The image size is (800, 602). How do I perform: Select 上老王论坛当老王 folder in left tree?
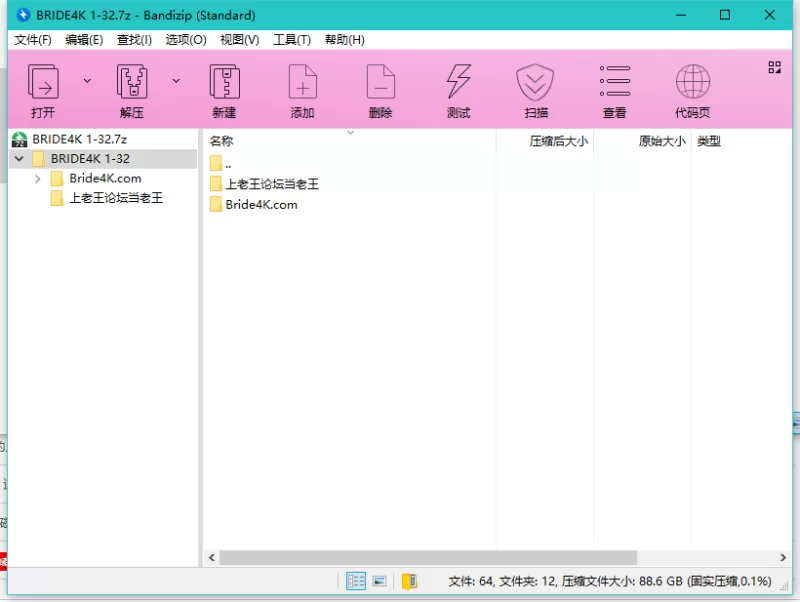click(116, 197)
